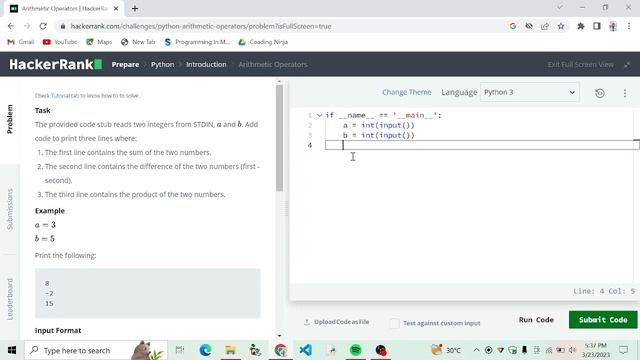Open Chrome from the taskbar

click(280, 350)
